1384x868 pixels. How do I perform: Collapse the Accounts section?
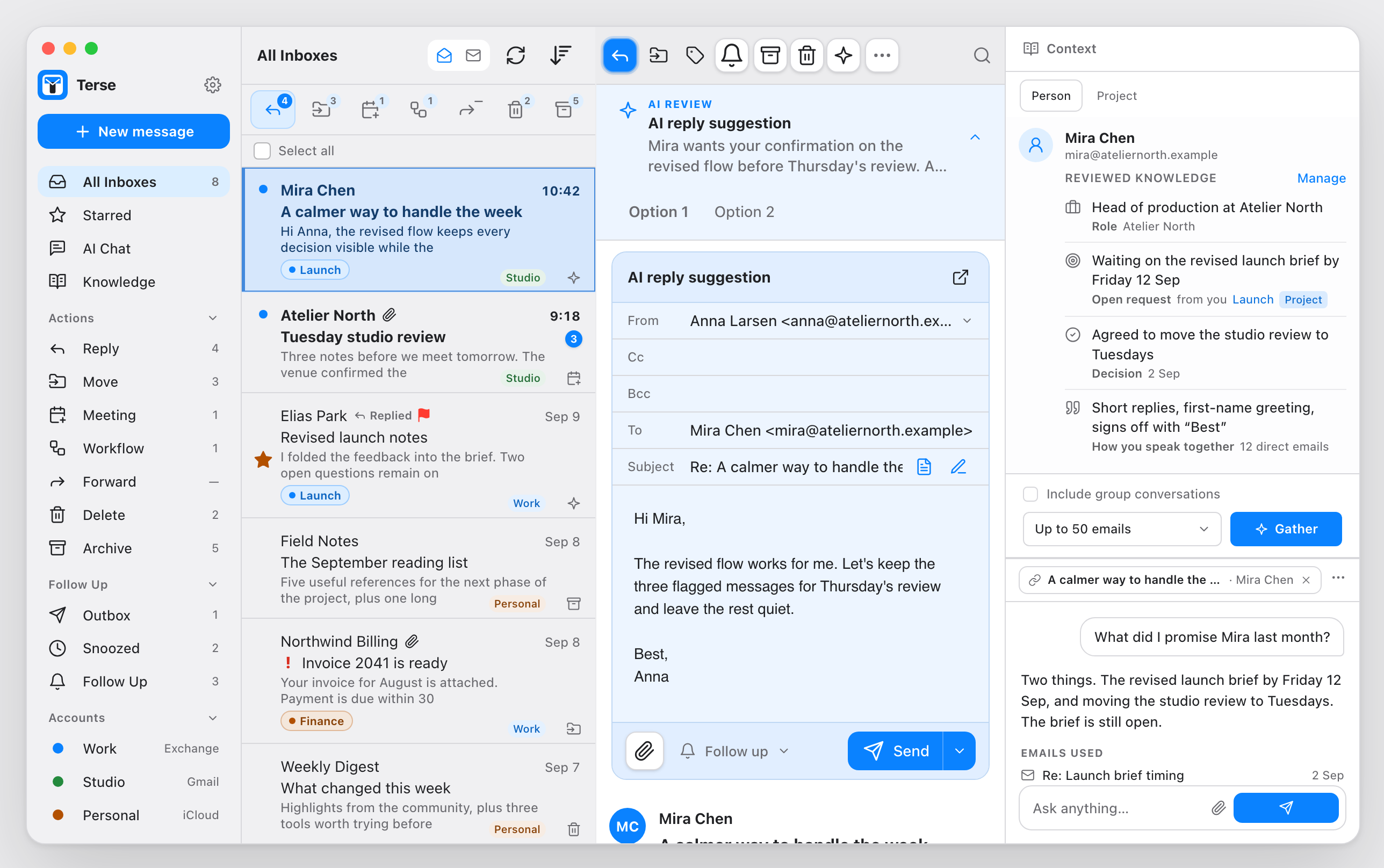click(x=212, y=718)
